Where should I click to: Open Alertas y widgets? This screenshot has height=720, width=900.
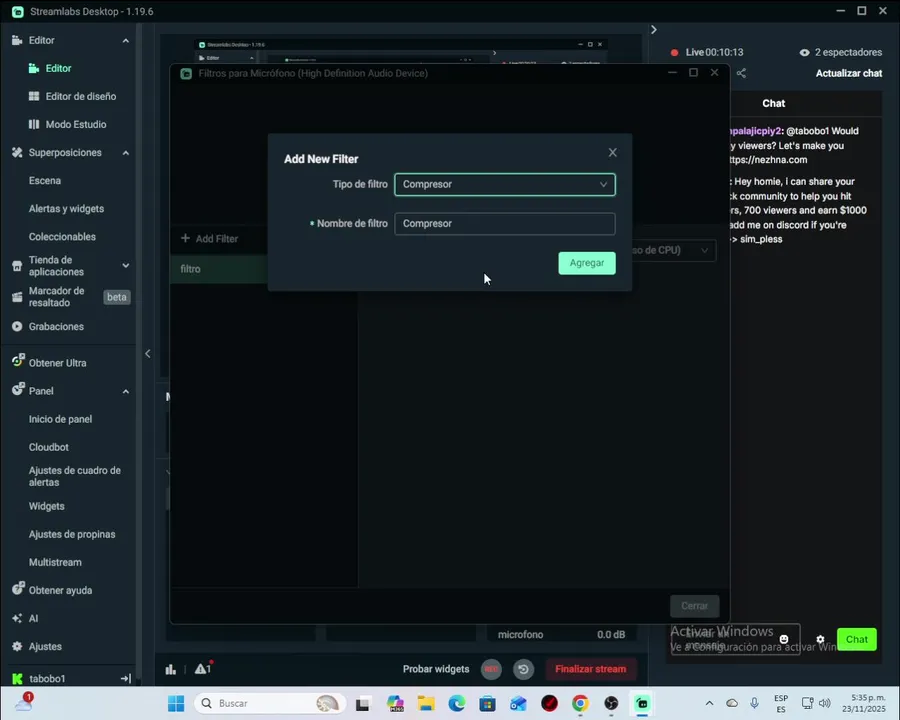click(x=67, y=209)
